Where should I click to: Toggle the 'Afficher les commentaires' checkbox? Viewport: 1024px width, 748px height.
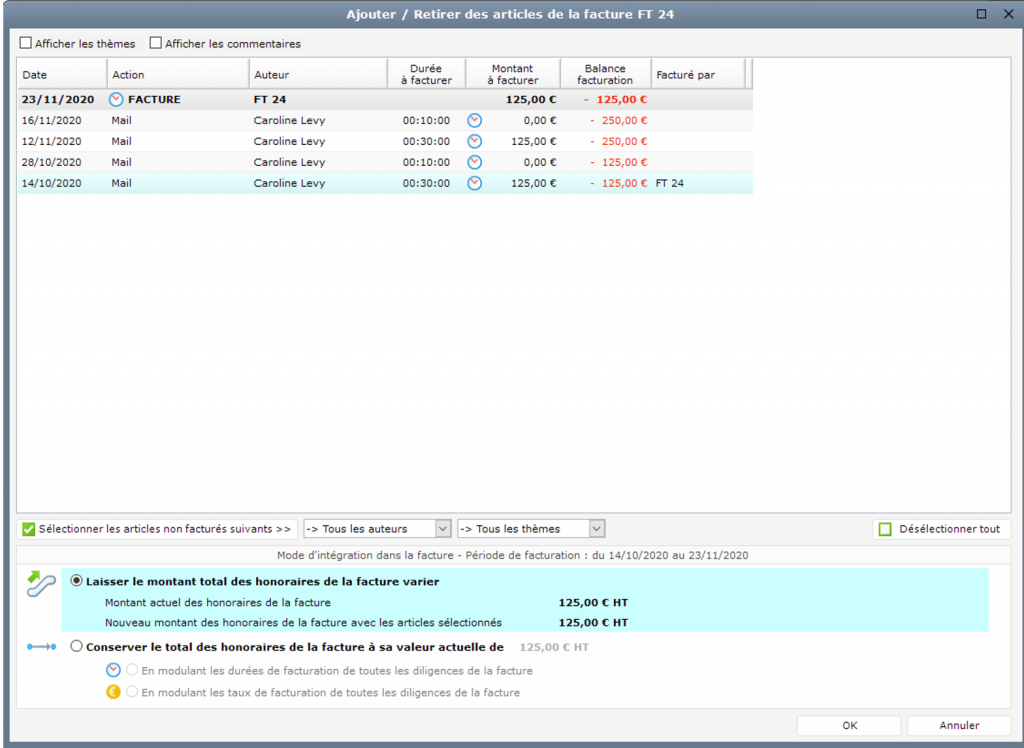click(156, 44)
